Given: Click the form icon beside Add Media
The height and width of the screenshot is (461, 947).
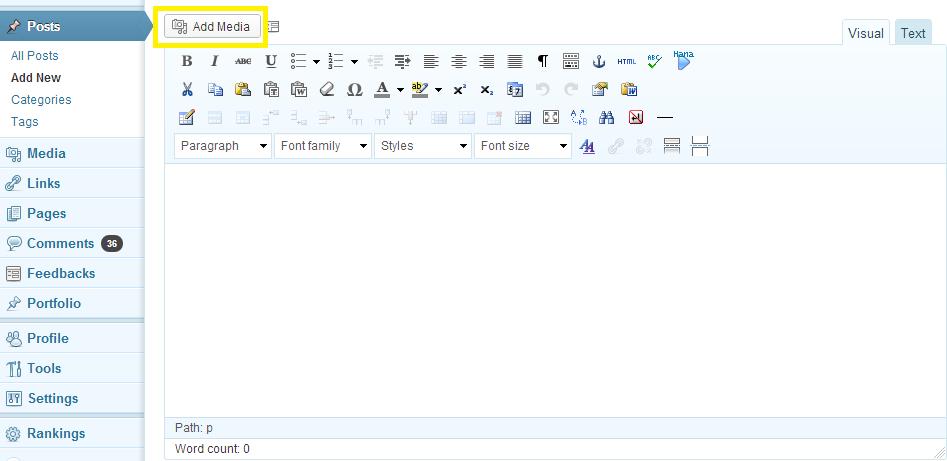Looking at the screenshot, I should (x=274, y=27).
